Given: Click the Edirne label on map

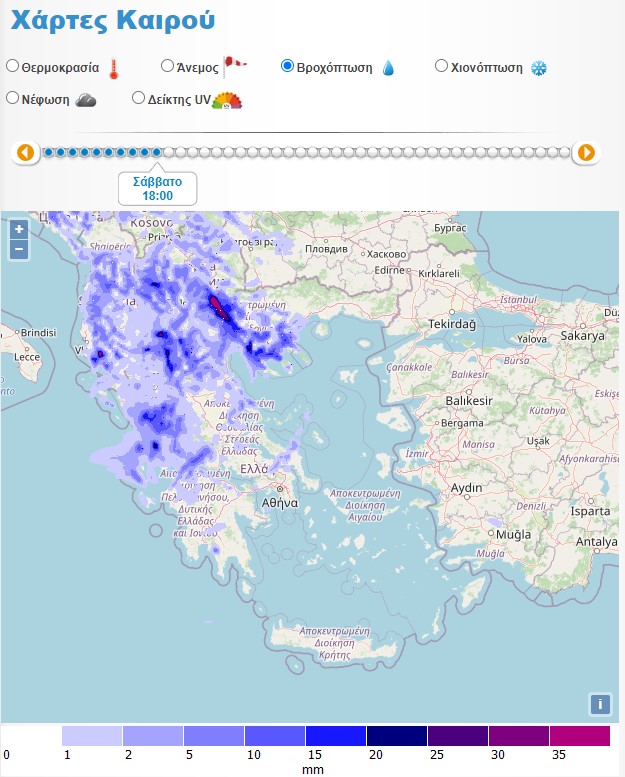Looking at the screenshot, I should coord(390,270).
